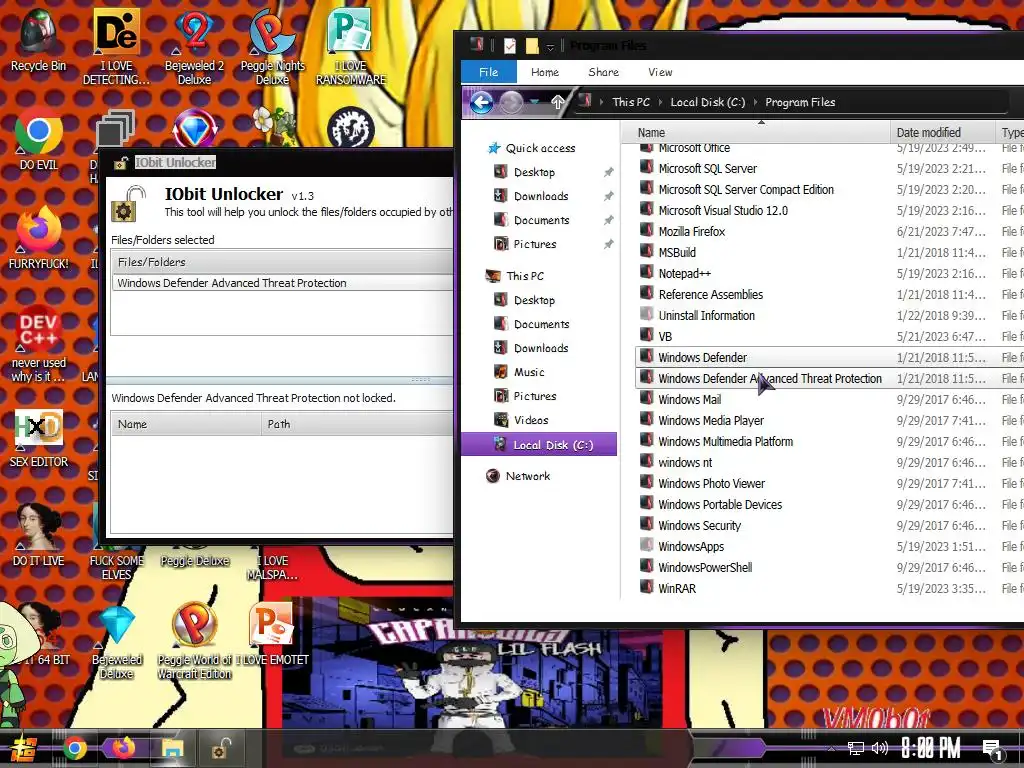Click the clock in the taskbar
This screenshot has width=1024, height=768.
(930, 748)
